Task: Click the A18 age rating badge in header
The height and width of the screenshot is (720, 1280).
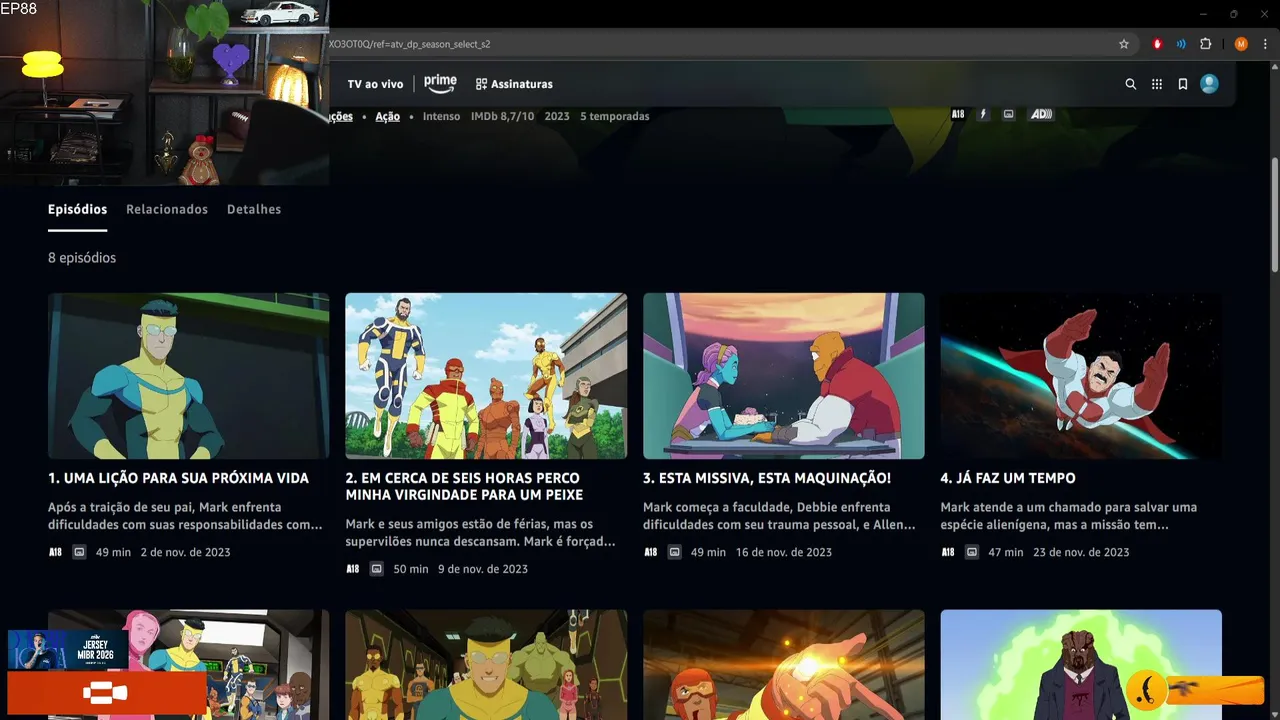Action: coord(958,114)
